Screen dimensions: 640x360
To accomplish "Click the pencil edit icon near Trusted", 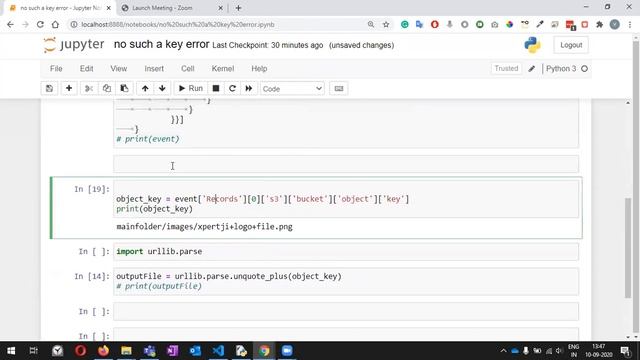I will (x=531, y=69).
